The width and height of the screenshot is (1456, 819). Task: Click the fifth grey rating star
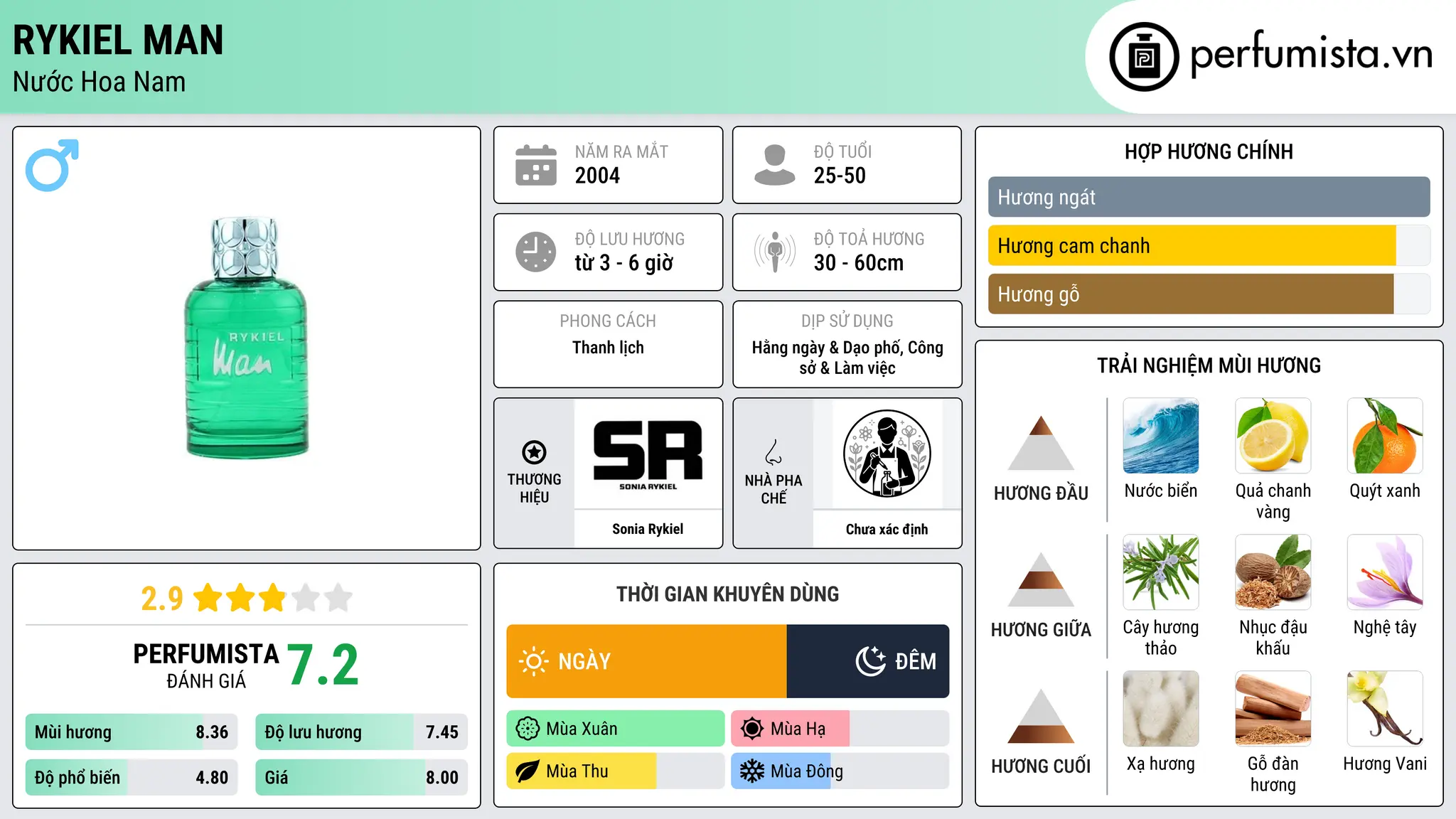[338, 598]
